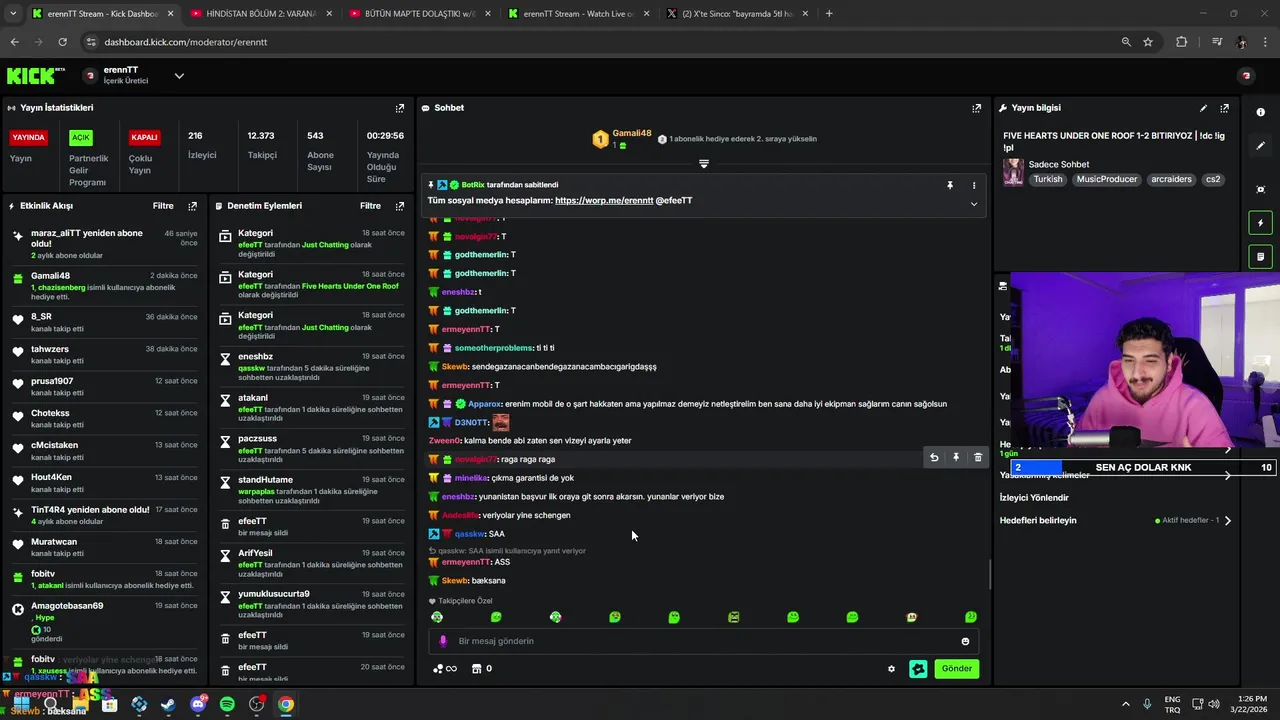Expand Aktif hedefler arrow
The height and width of the screenshot is (720, 1280).
(x=1228, y=520)
